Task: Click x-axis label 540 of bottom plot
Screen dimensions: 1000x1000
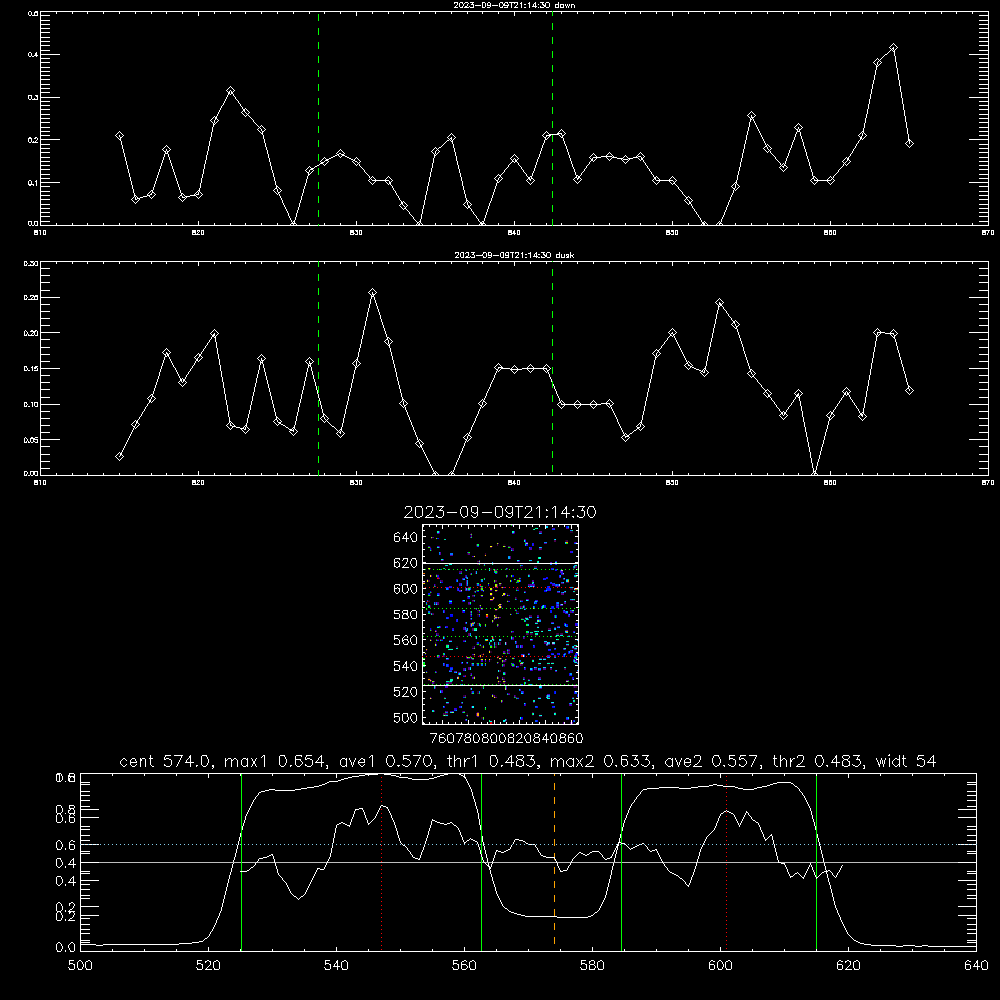Action: (x=336, y=966)
